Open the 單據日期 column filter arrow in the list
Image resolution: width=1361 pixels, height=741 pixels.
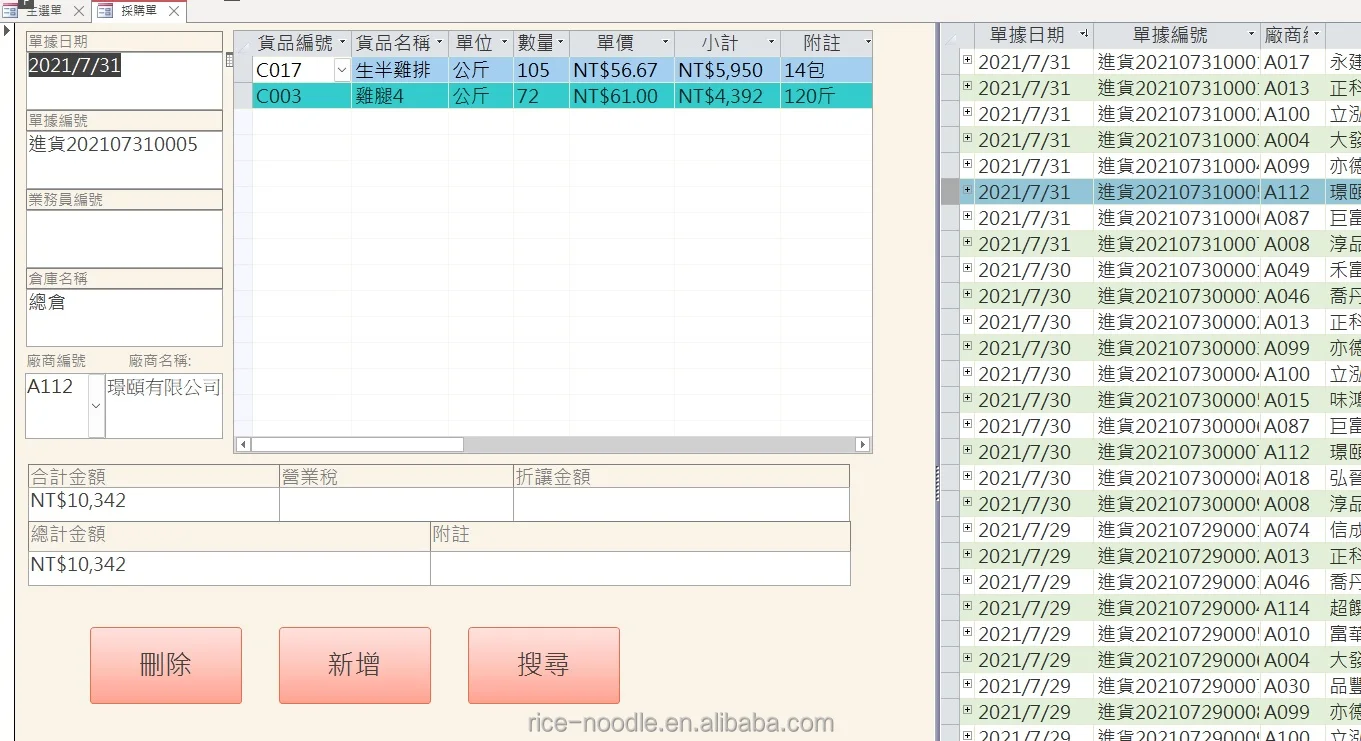coord(1084,35)
